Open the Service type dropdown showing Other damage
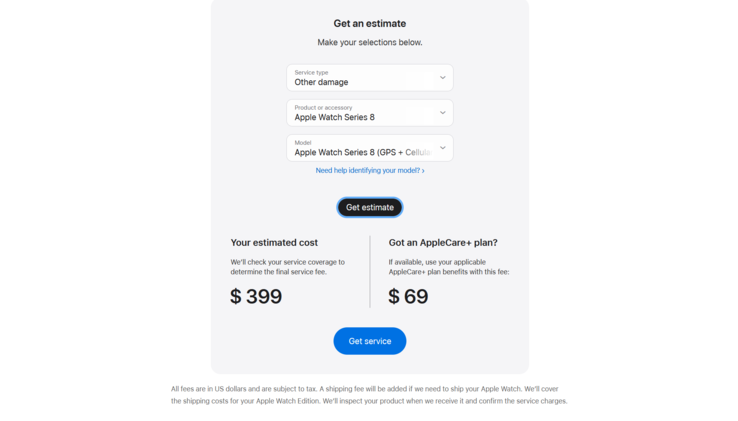The height and width of the screenshot is (421, 738). point(362,78)
